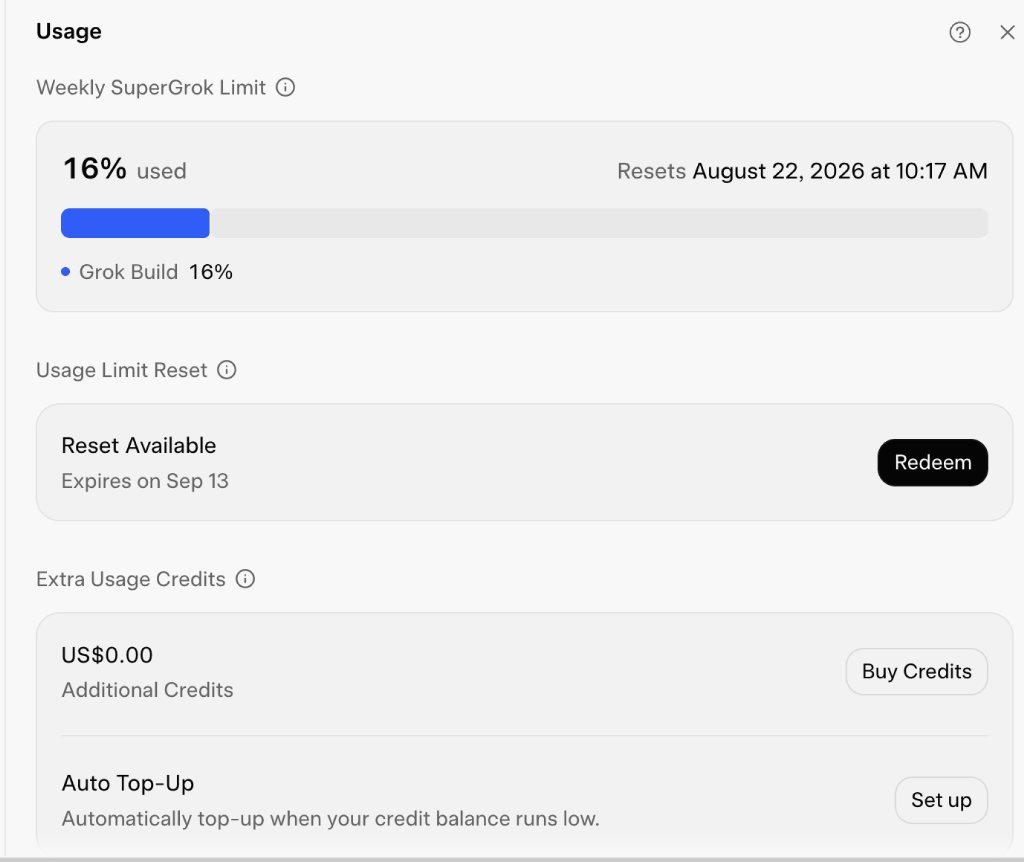Redeem the available usage reset
Screen dimensions: 1024x862
932,462
